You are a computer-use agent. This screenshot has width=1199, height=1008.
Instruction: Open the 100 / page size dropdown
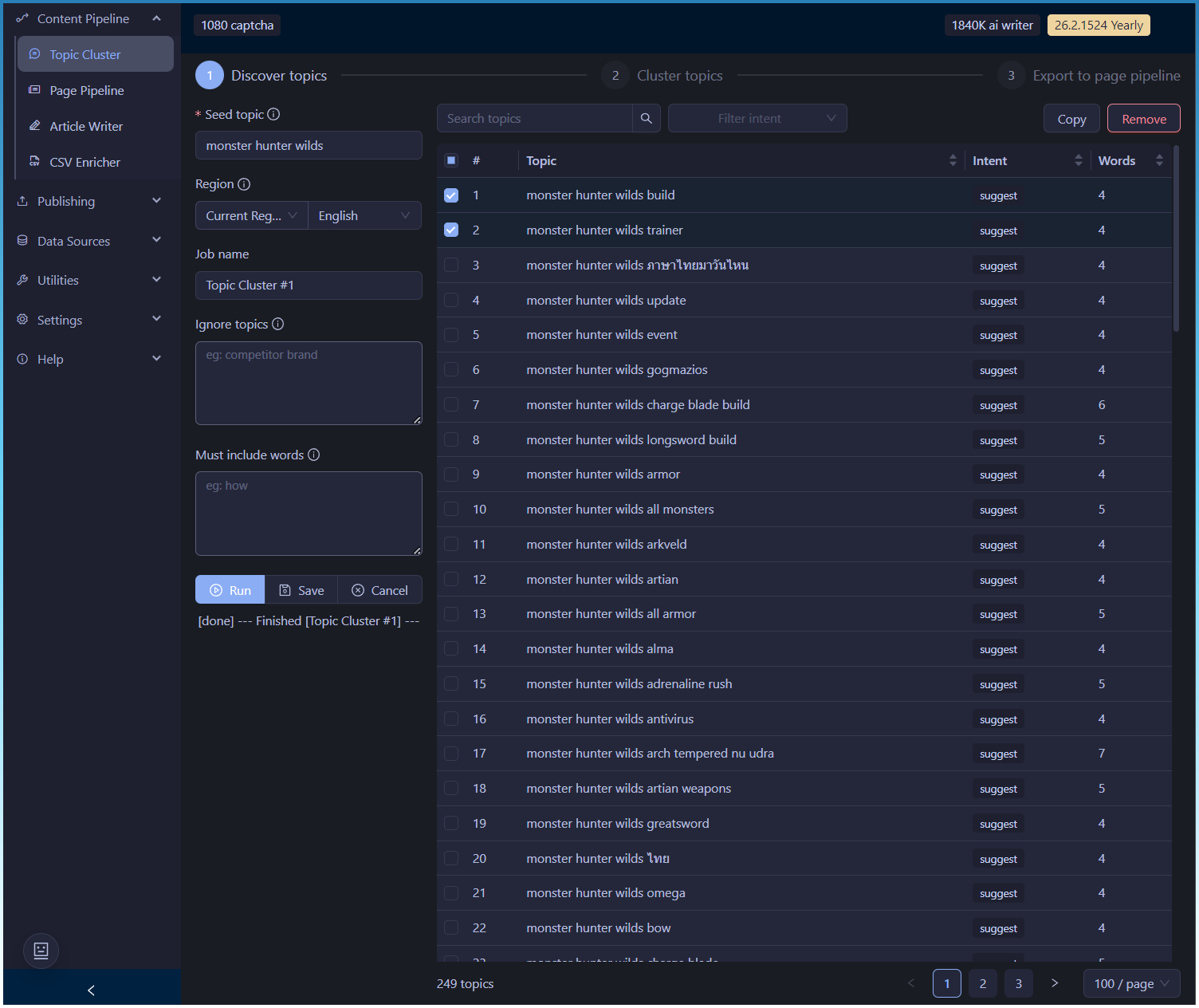1130,983
